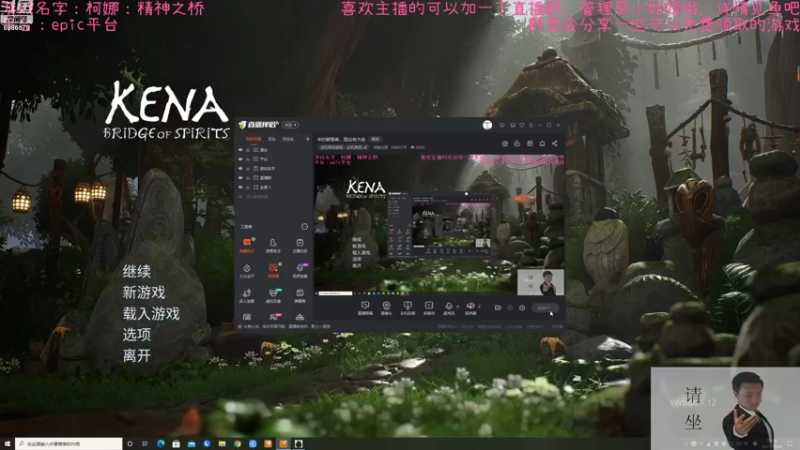This screenshot has width=800, height=450.
Task: Click the start streaming button
Action: click(545, 308)
